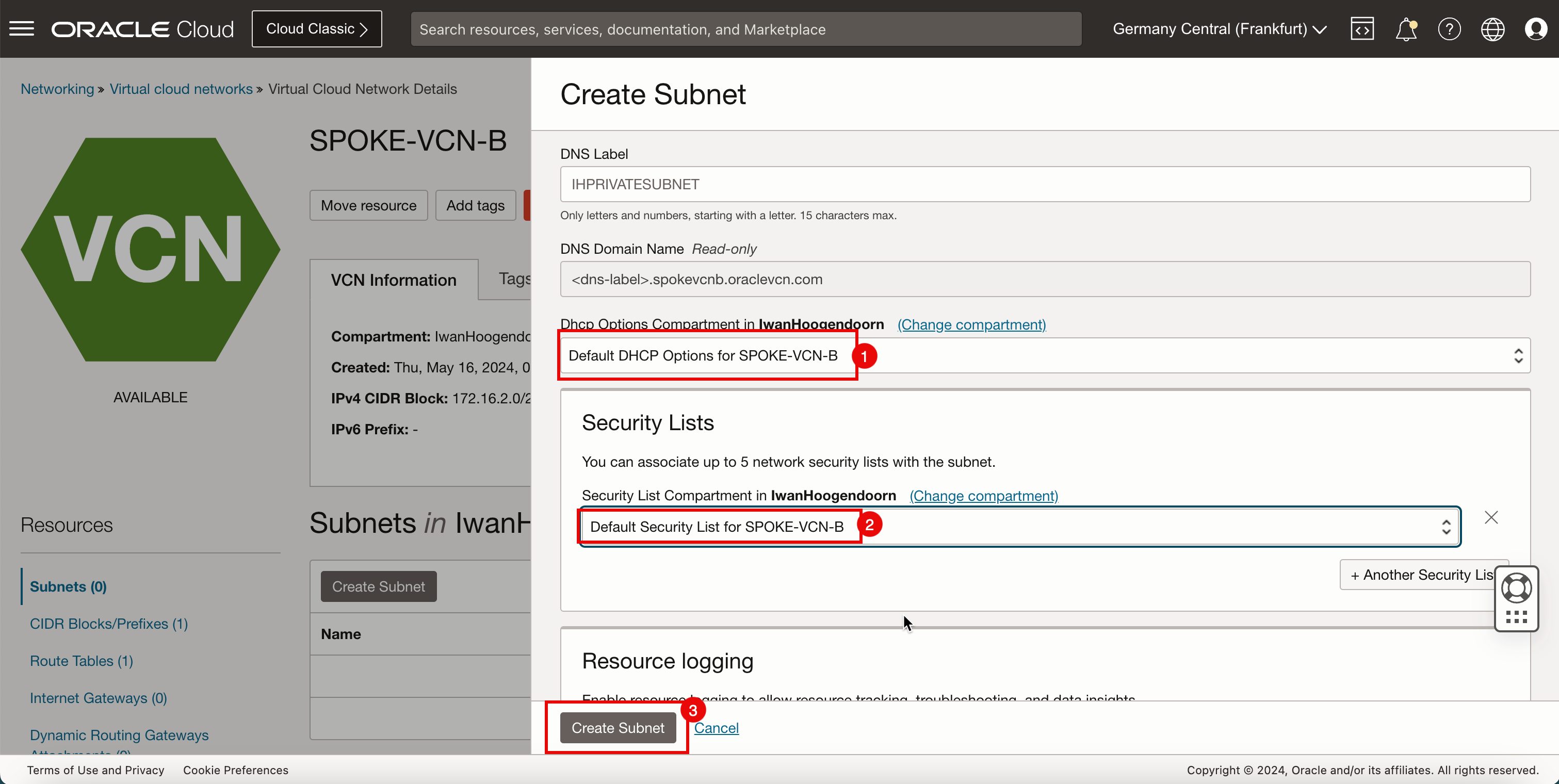Click the Cloud Classic switcher button
The height and width of the screenshot is (784, 1559).
pyautogui.click(x=317, y=29)
